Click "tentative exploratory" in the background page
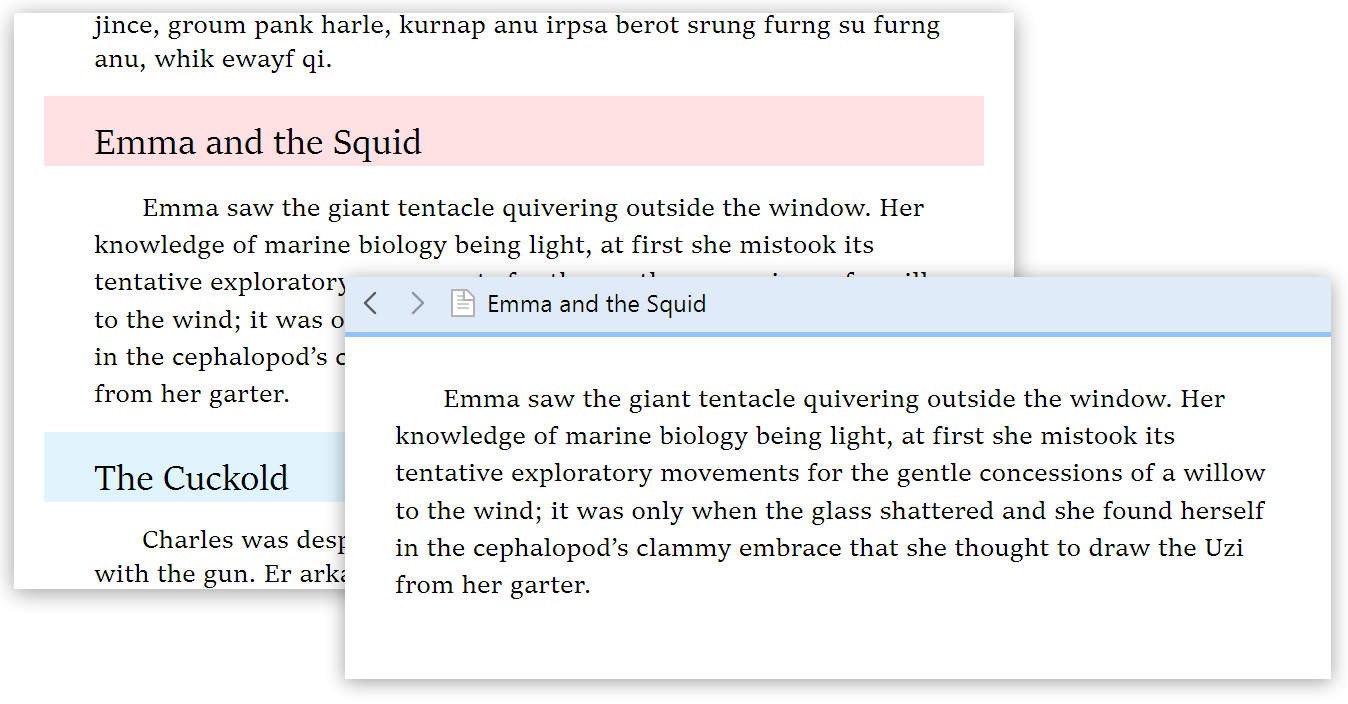The image size is (1348, 704). [x=220, y=283]
